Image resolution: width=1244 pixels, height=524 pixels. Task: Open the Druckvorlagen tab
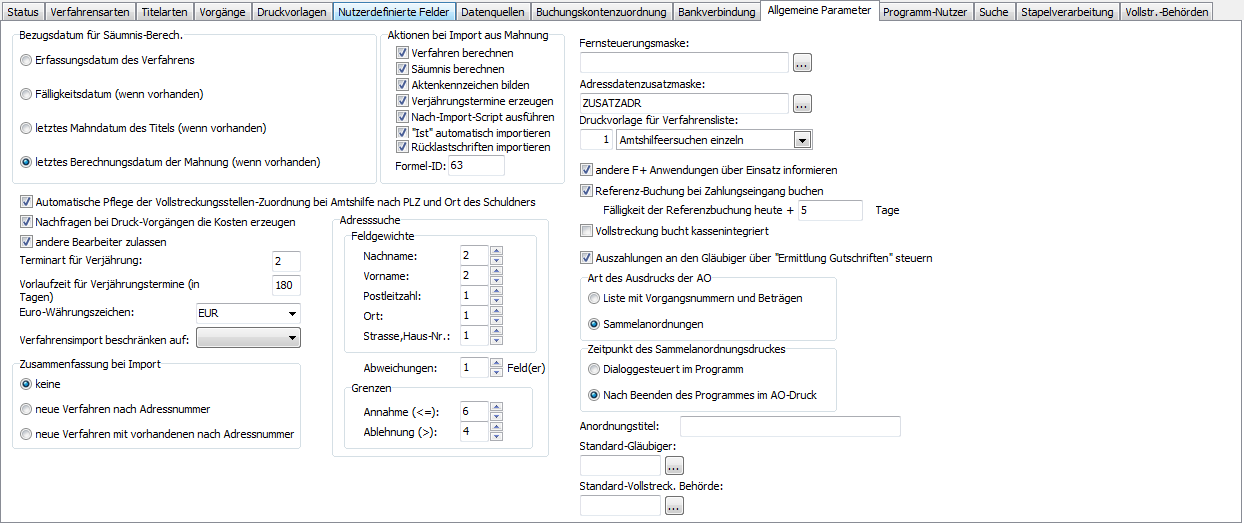(x=291, y=12)
